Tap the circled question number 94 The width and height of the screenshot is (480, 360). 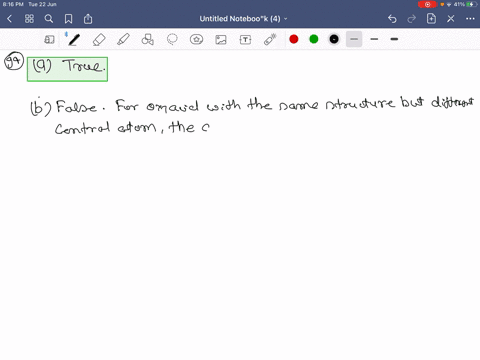[14, 61]
